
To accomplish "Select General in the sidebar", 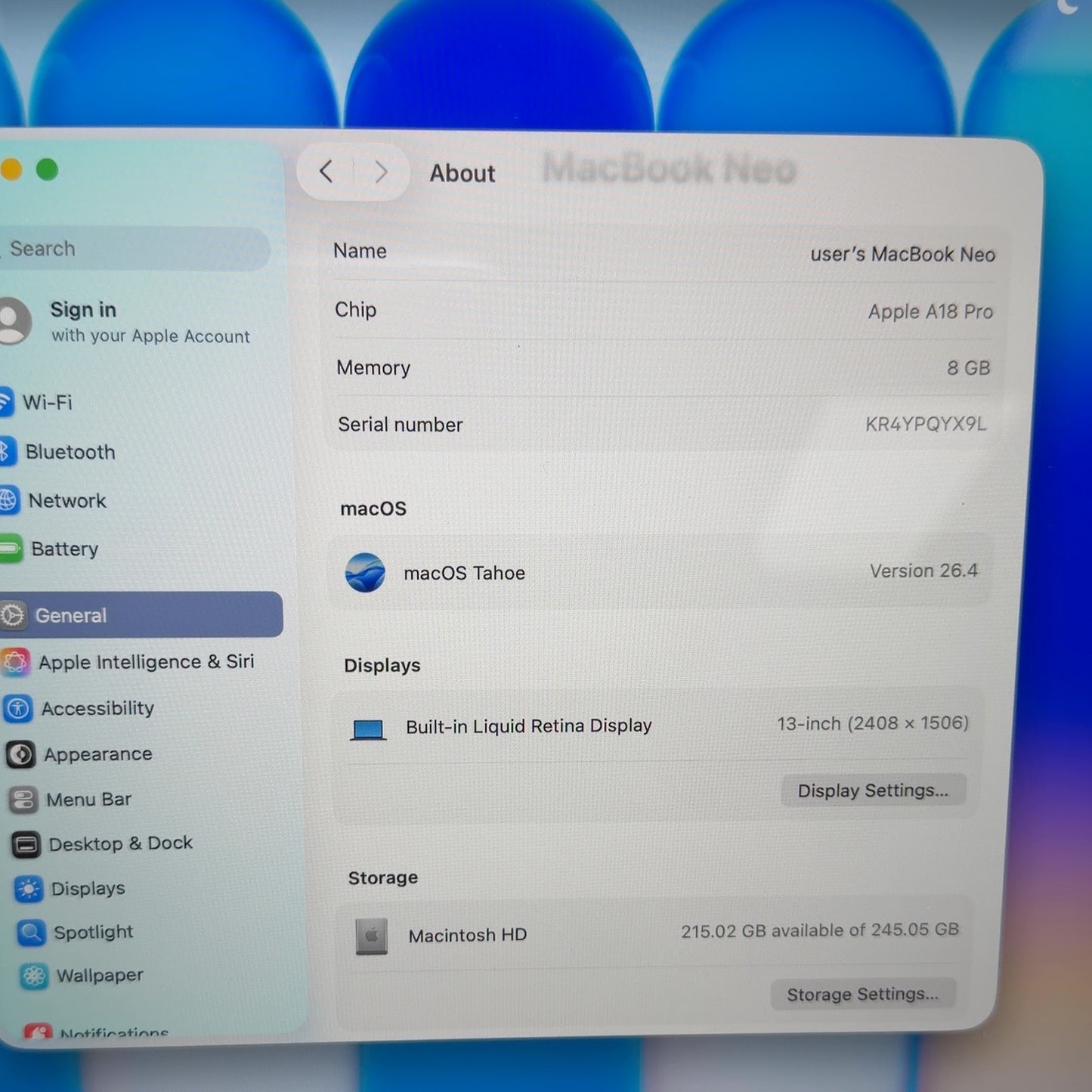I will 141,615.
